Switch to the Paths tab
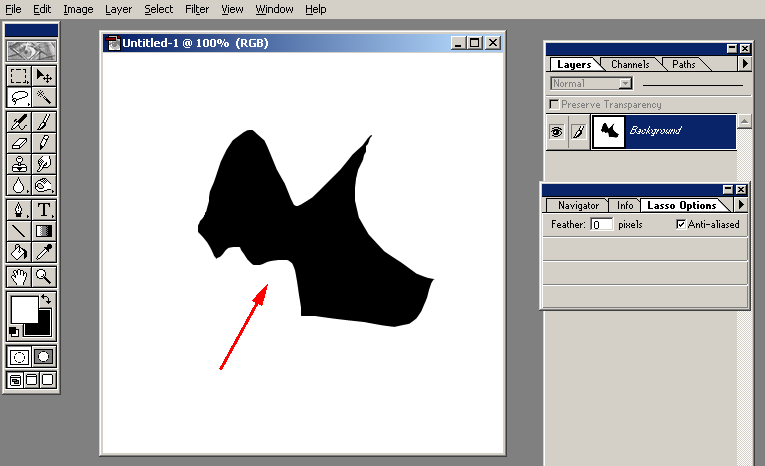This screenshot has height=466, width=765. pyautogui.click(x=684, y=64)
